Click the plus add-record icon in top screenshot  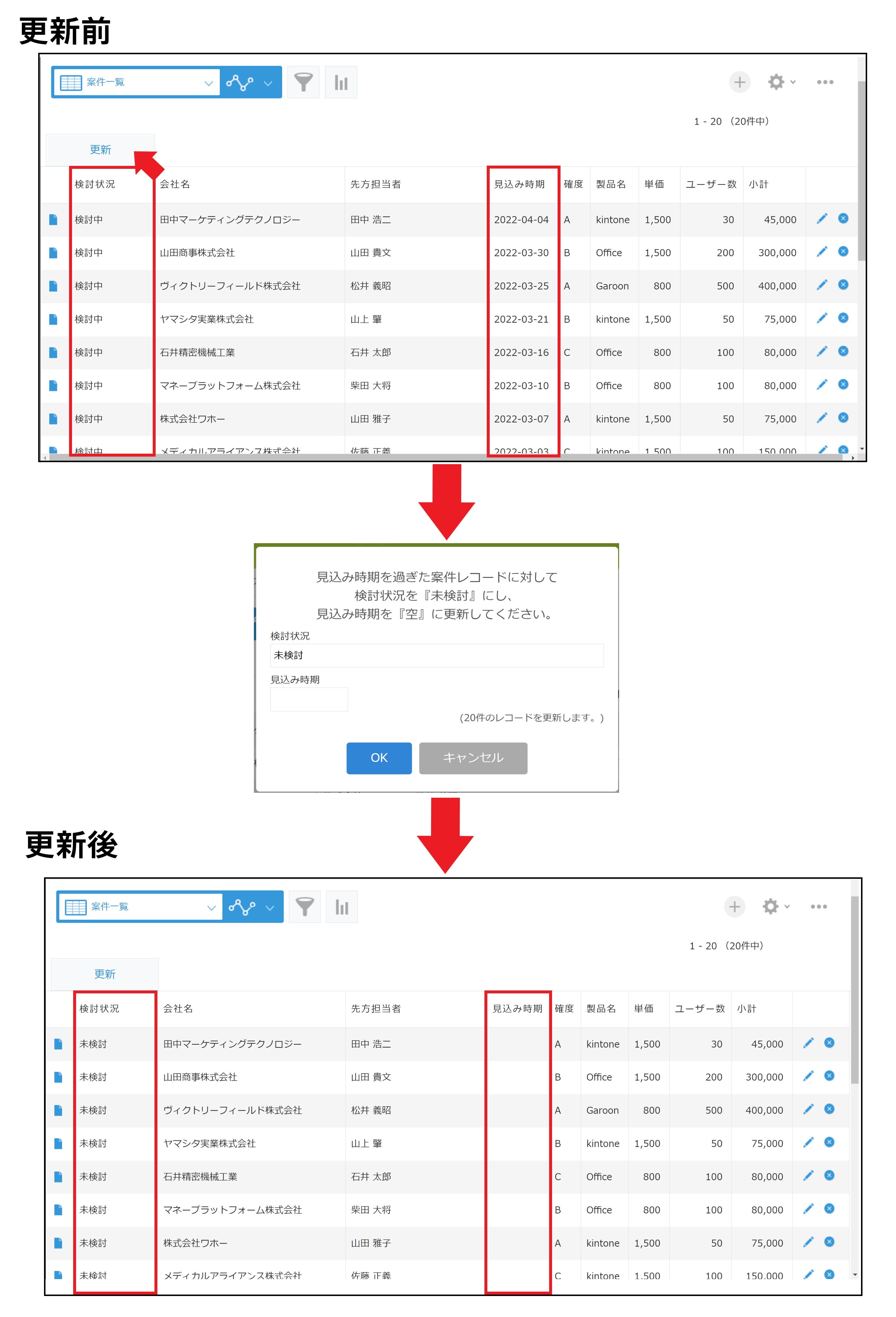[x=739, y=82]
